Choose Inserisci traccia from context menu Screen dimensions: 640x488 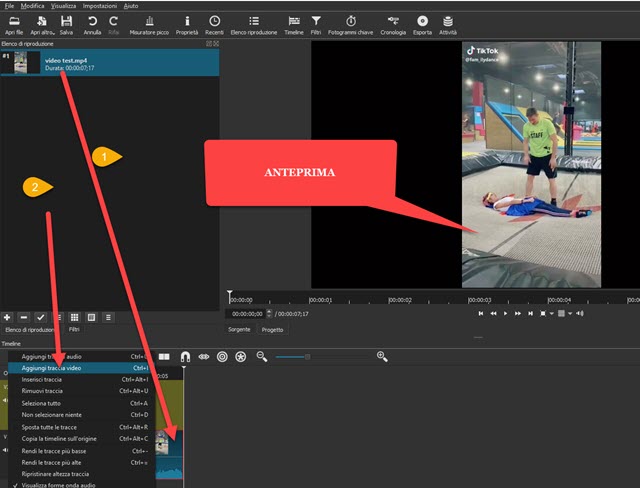coord(82,379)
